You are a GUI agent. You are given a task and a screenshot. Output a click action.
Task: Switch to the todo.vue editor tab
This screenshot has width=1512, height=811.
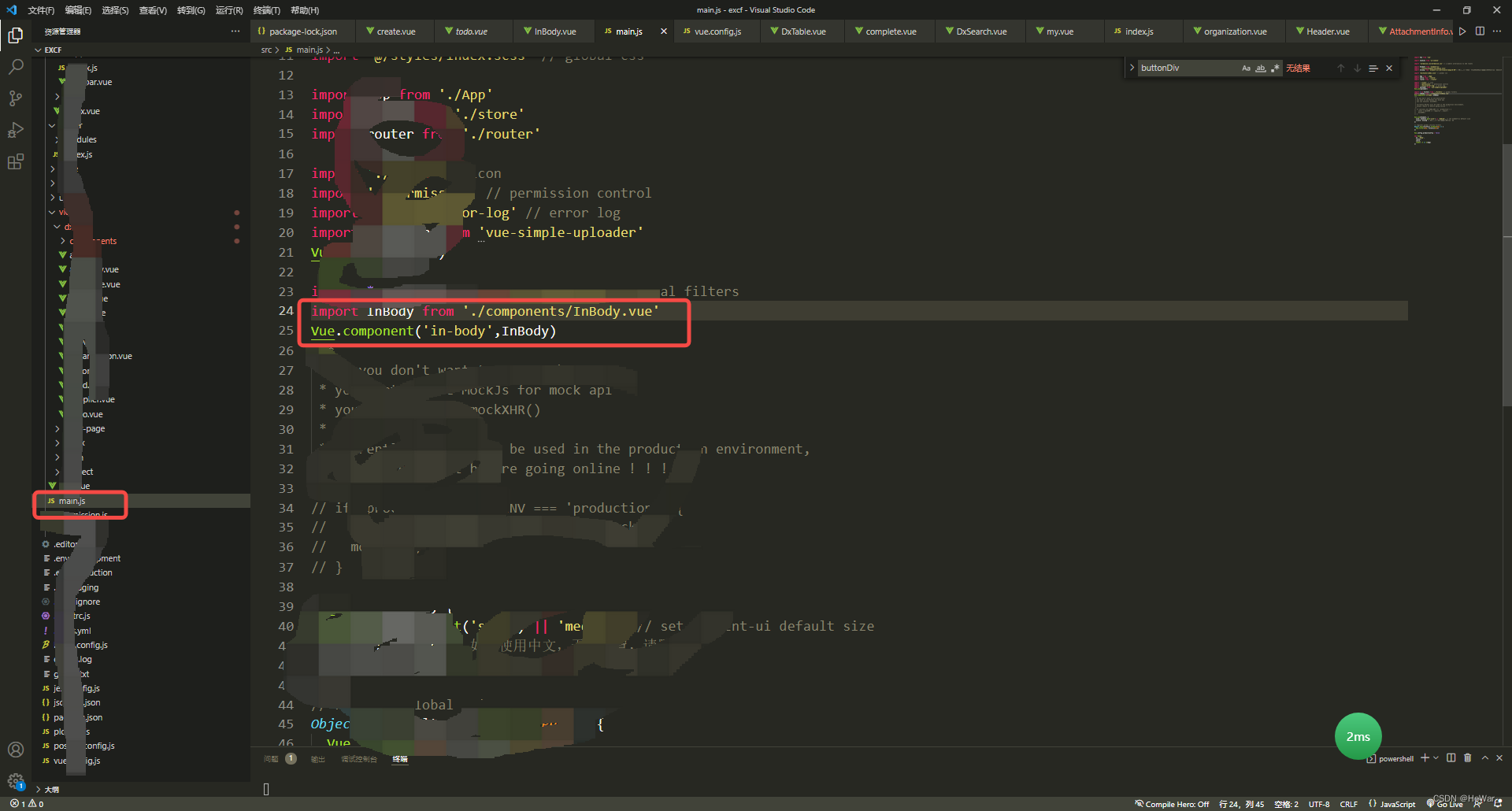point(471,31)
